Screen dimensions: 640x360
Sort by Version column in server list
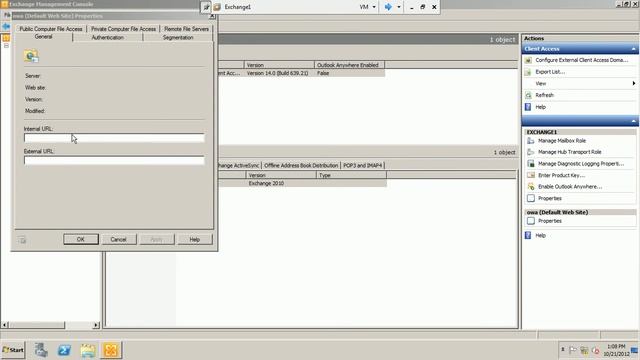pos(279,65)
